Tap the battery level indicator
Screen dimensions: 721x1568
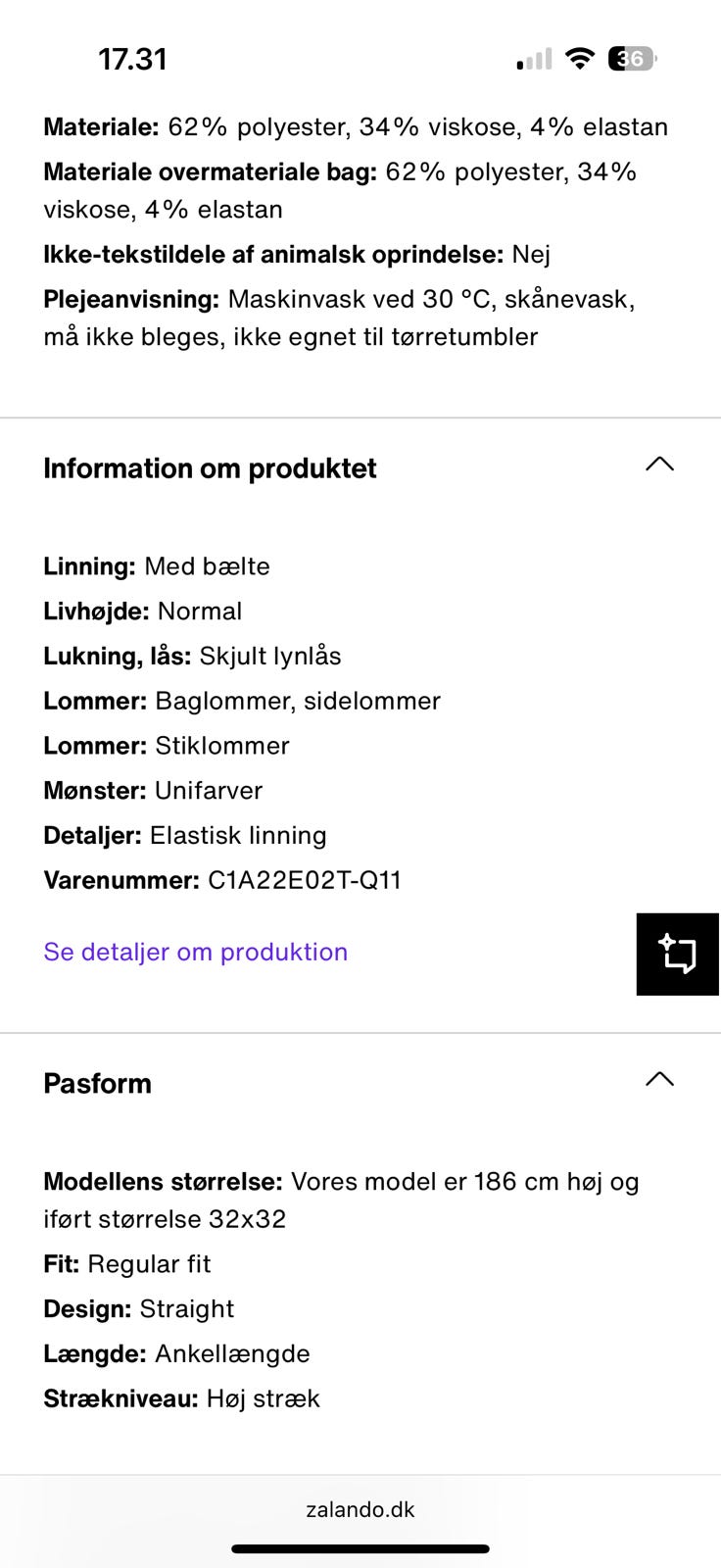(x=632, y=59)
